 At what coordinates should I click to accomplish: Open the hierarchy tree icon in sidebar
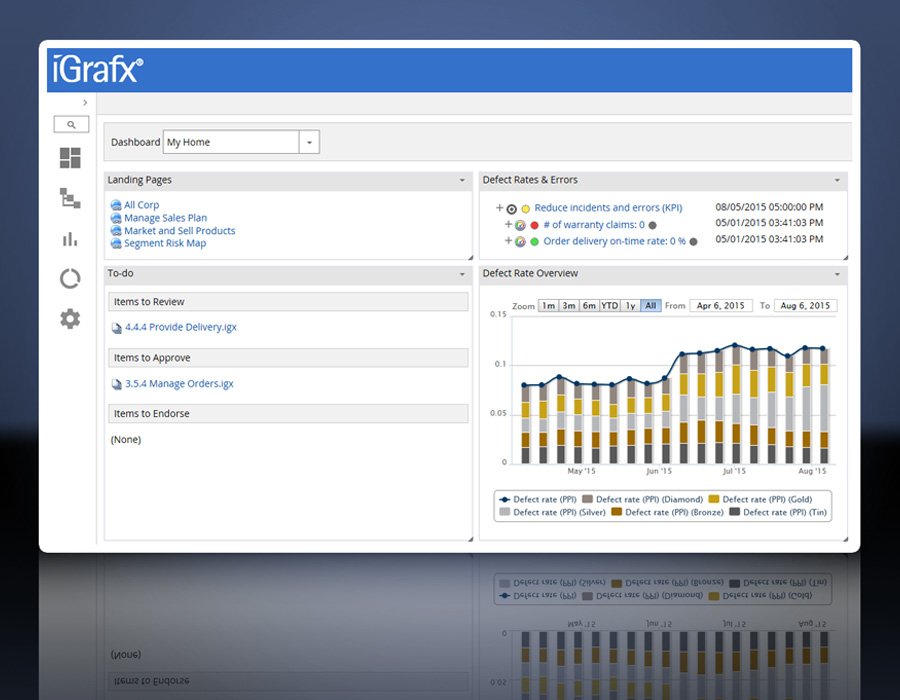pos(70,198)
